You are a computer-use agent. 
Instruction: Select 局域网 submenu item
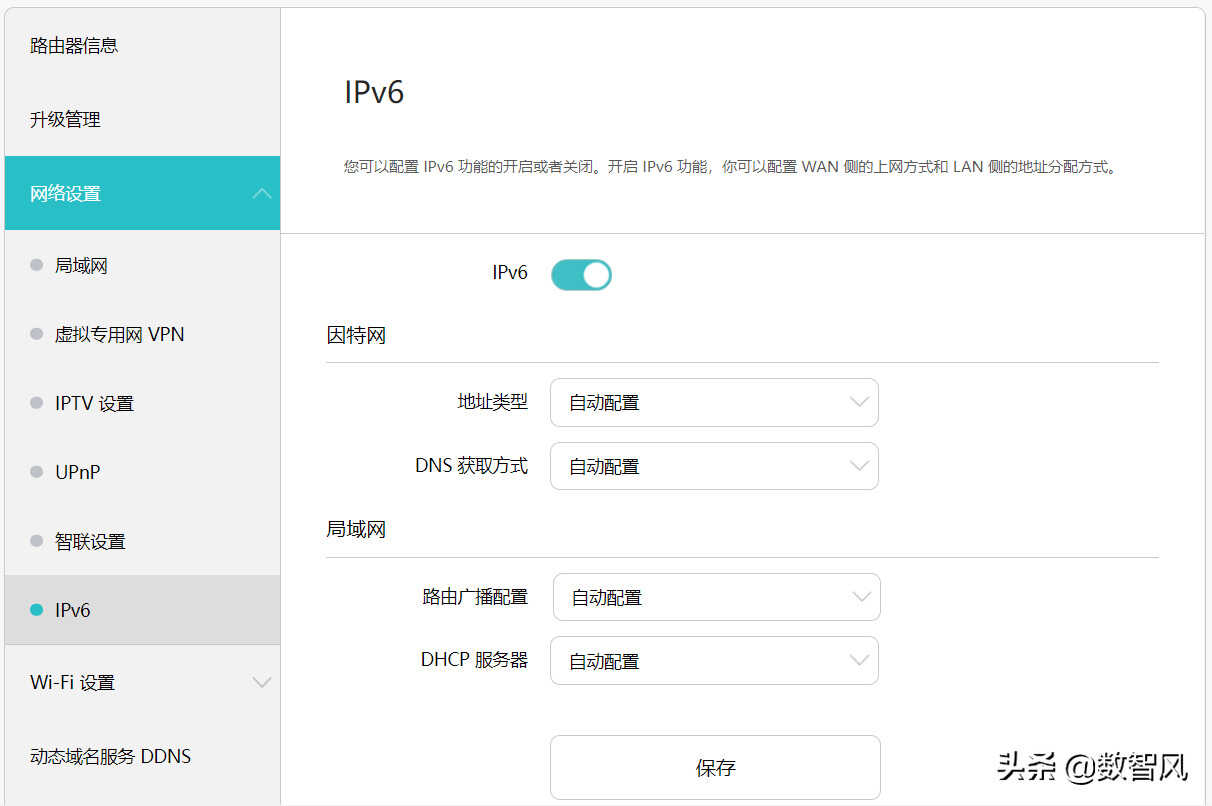pyautogui.click(x=81, y=266)
